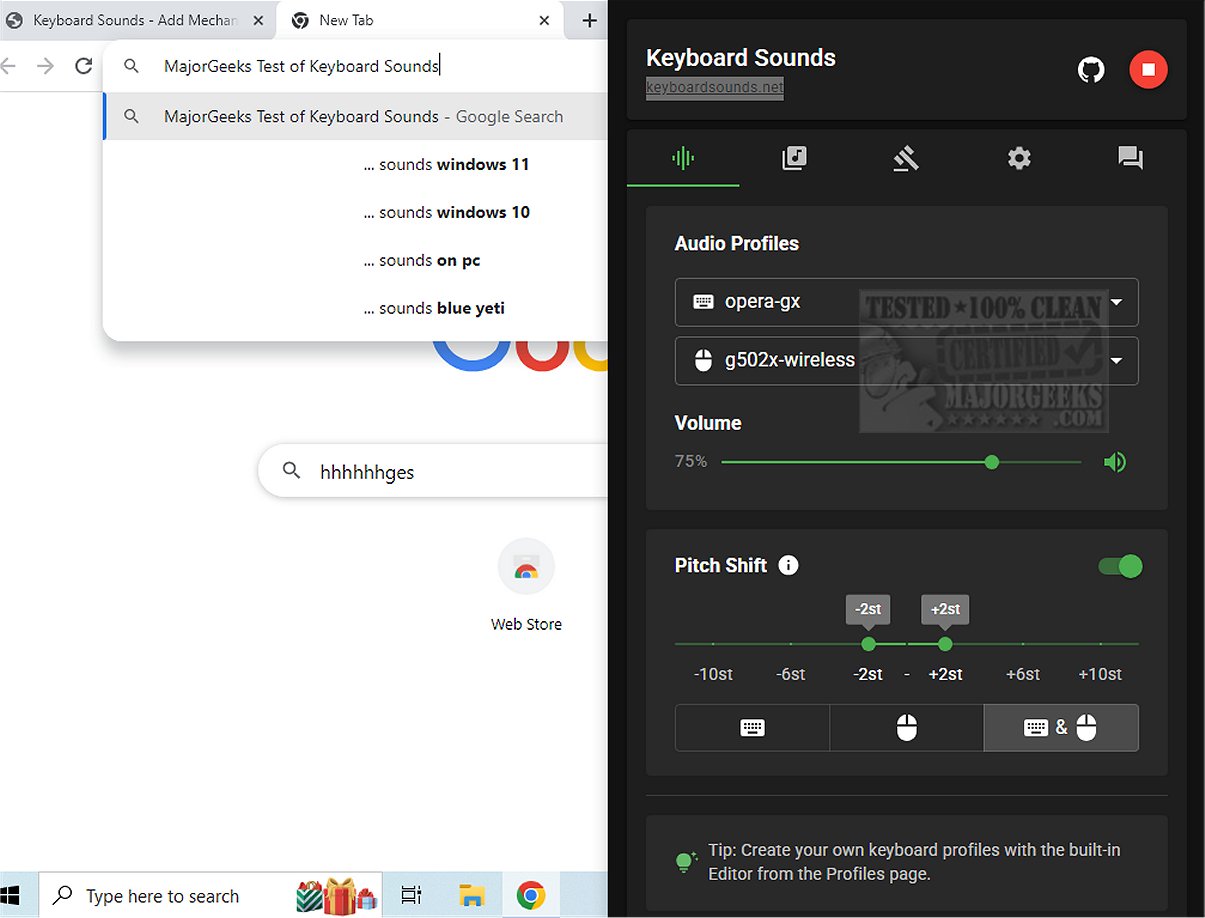Apply pitch shift to keyboard only

[752, 728]
